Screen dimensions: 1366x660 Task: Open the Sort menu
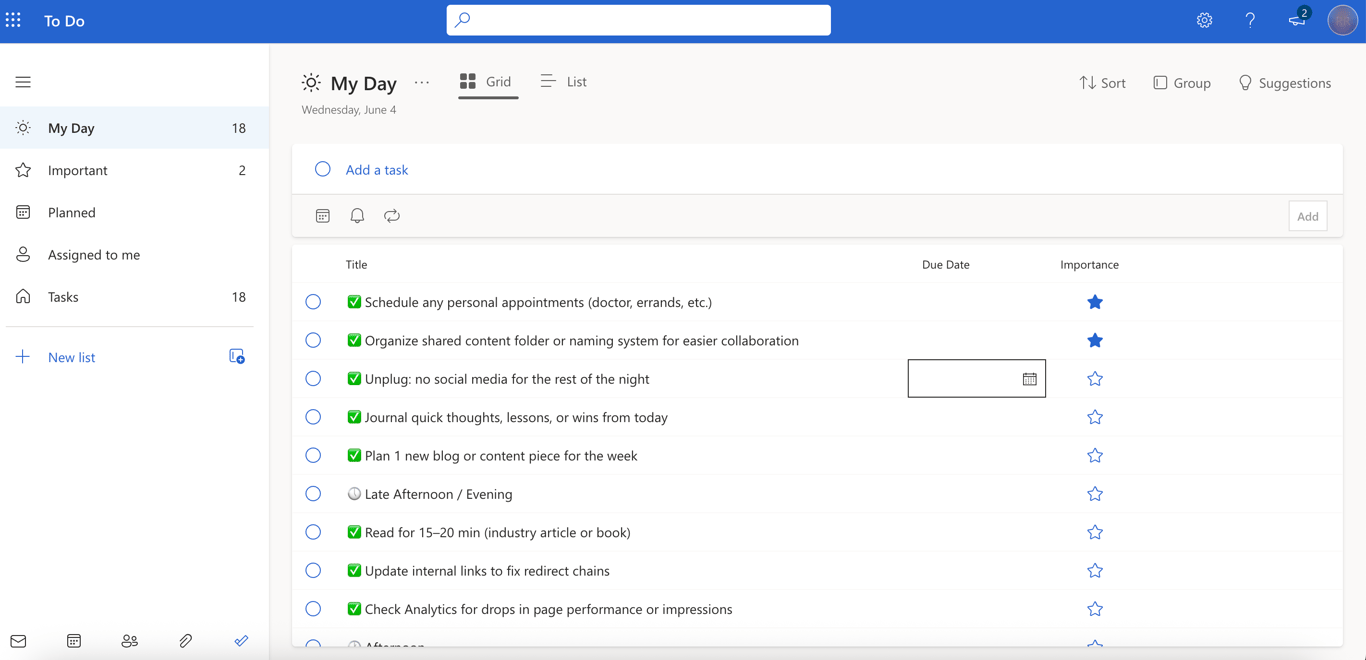pos(1102,82)
